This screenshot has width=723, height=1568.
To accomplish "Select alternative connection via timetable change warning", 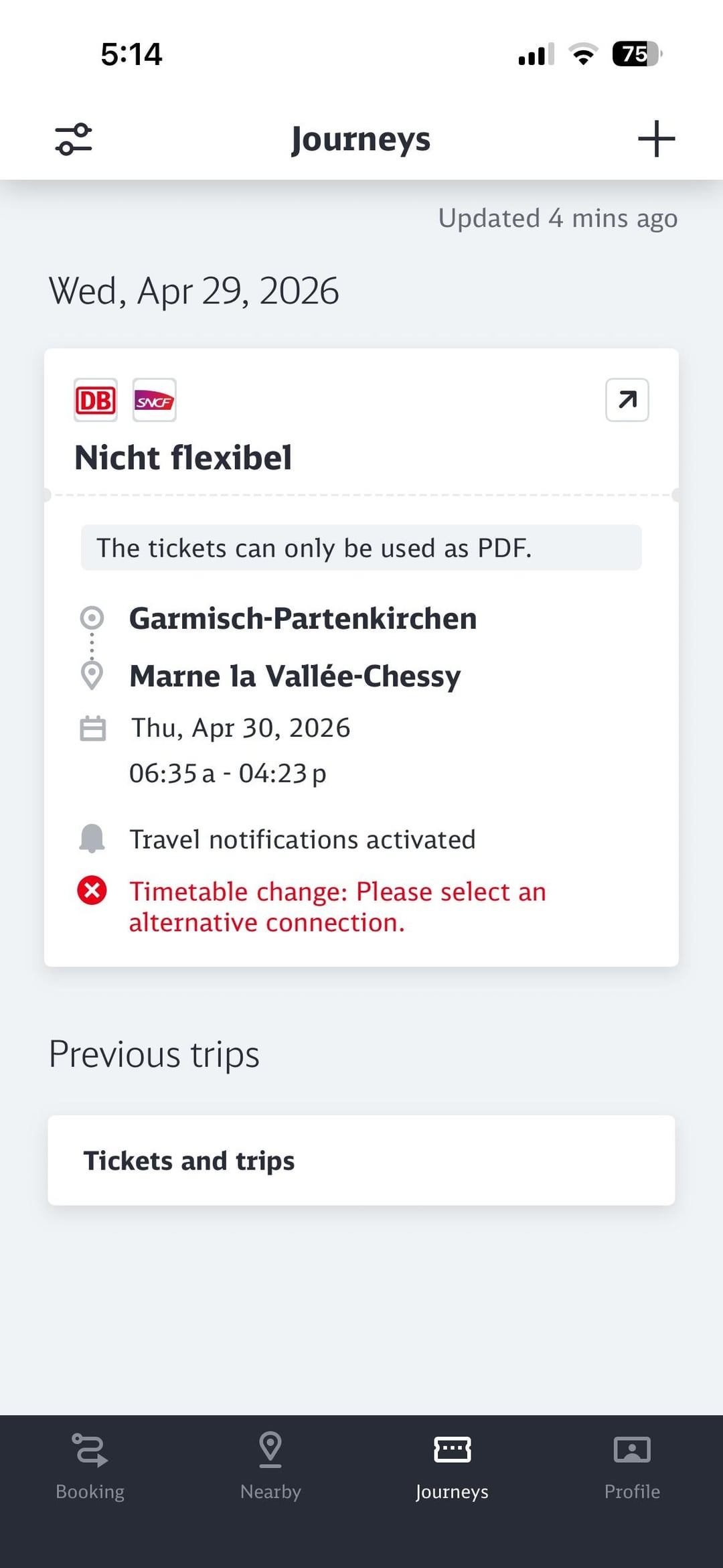I will click(337, 907).
